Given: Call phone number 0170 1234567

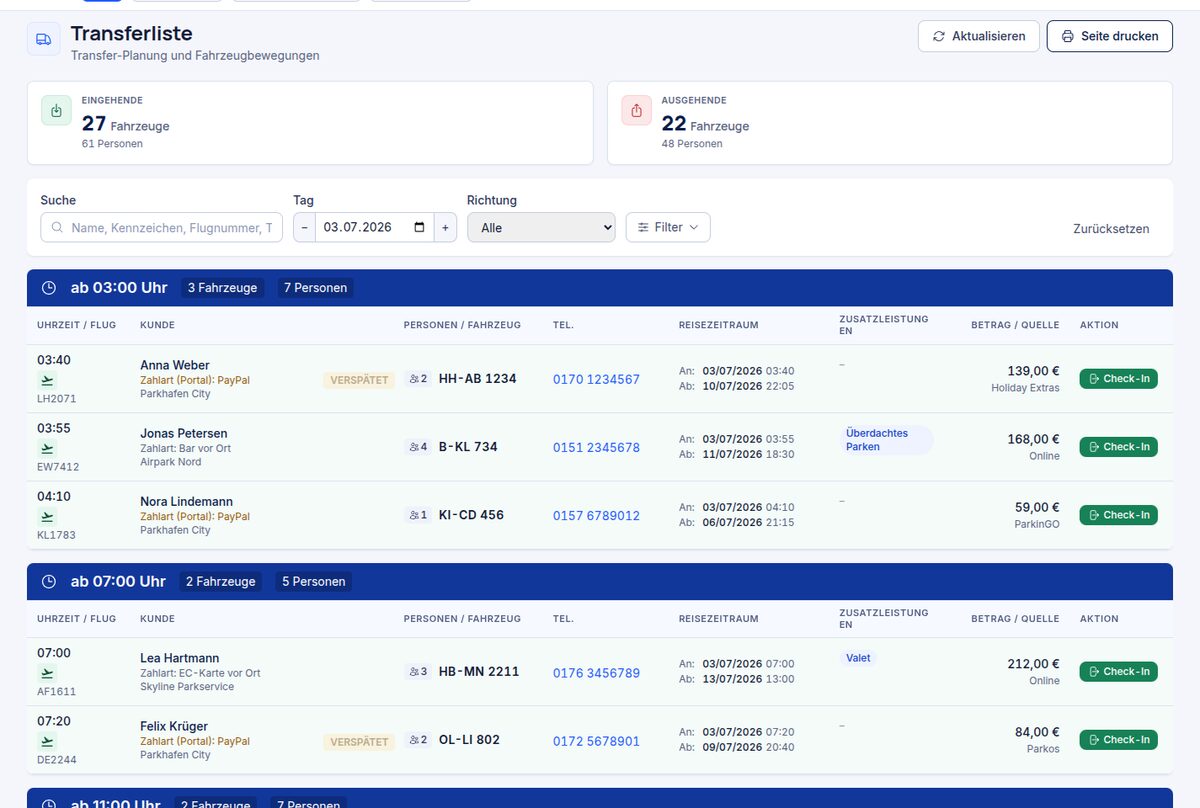Looking at the screenshot, I should point(596,380).
